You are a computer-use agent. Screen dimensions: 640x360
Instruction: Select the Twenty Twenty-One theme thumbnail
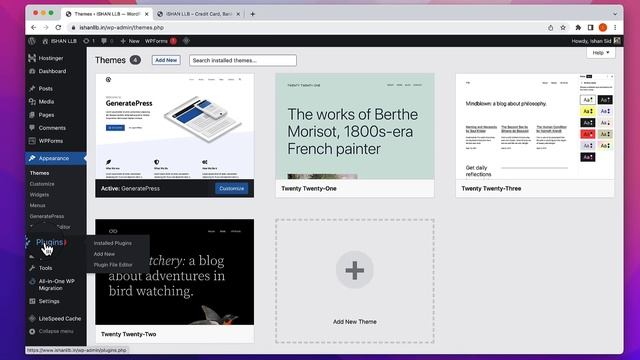click(355, 127)
